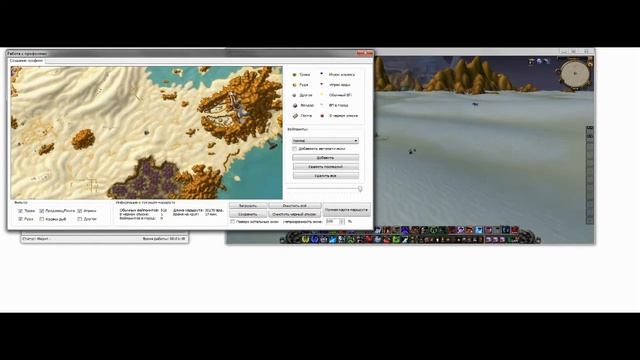Click 'Очистить черный список' button
This screenshot has width=640, height=360.
click(295, 214)
